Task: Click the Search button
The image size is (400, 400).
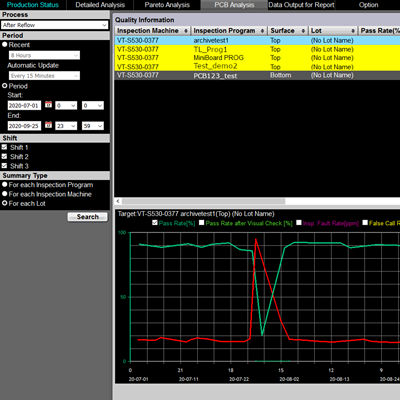Action: (88, 217)
